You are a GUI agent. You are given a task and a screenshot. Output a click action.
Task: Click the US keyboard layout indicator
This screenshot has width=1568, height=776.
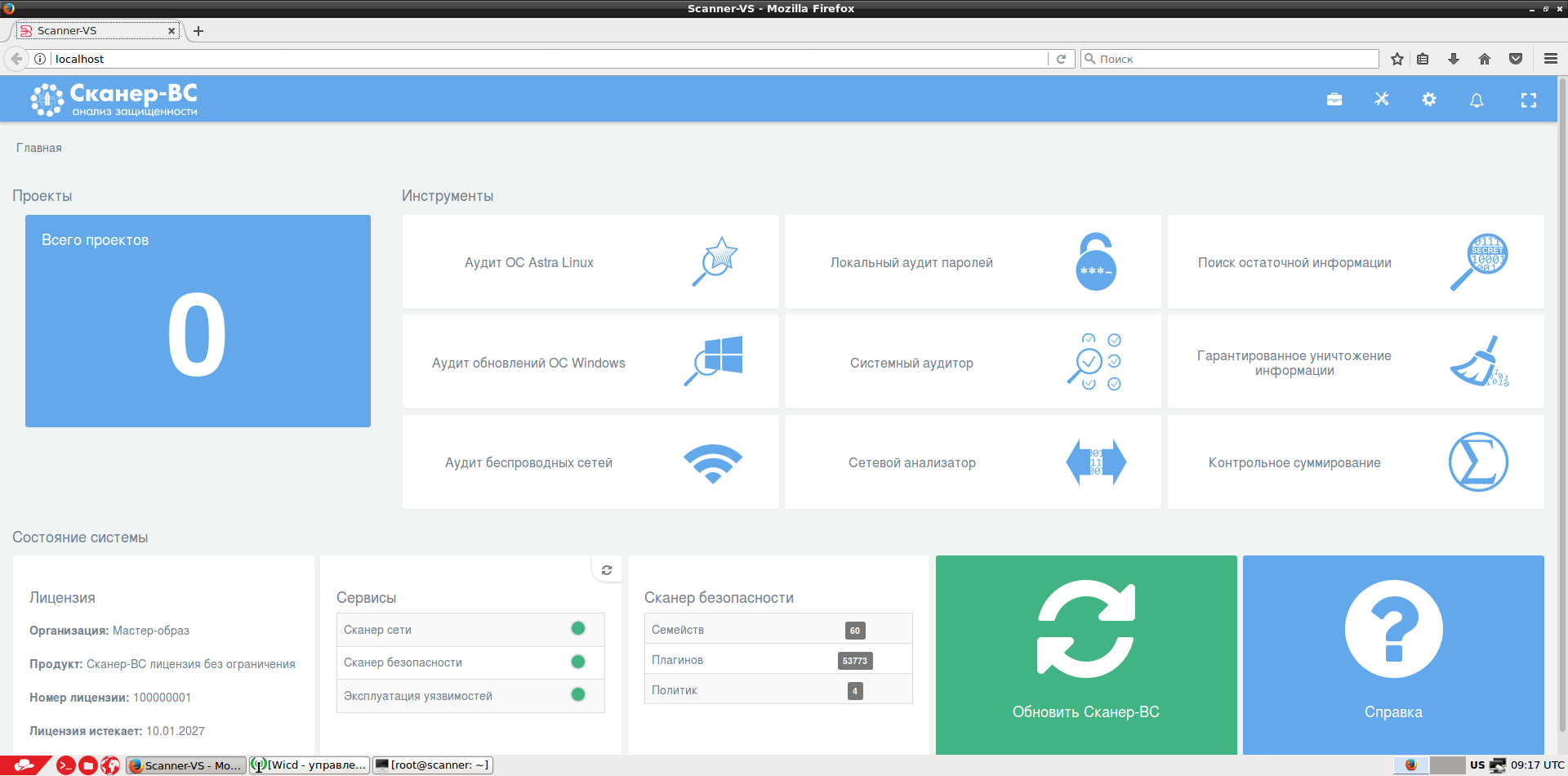pyautogui.click(x=1477, y=765)
